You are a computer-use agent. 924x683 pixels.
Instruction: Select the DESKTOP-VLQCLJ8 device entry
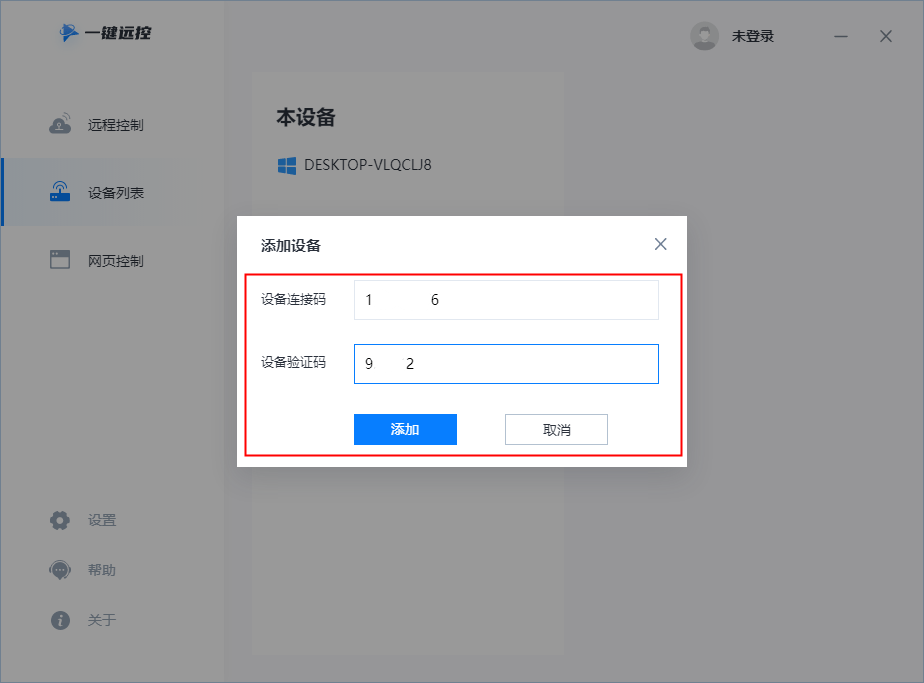(x=355, y=165)
